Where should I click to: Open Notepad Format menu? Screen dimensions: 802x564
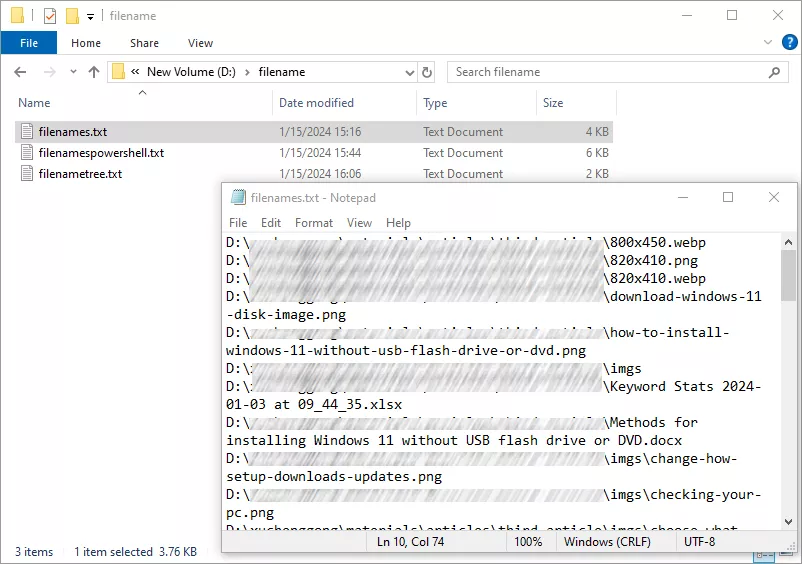(x=314, y=223)
